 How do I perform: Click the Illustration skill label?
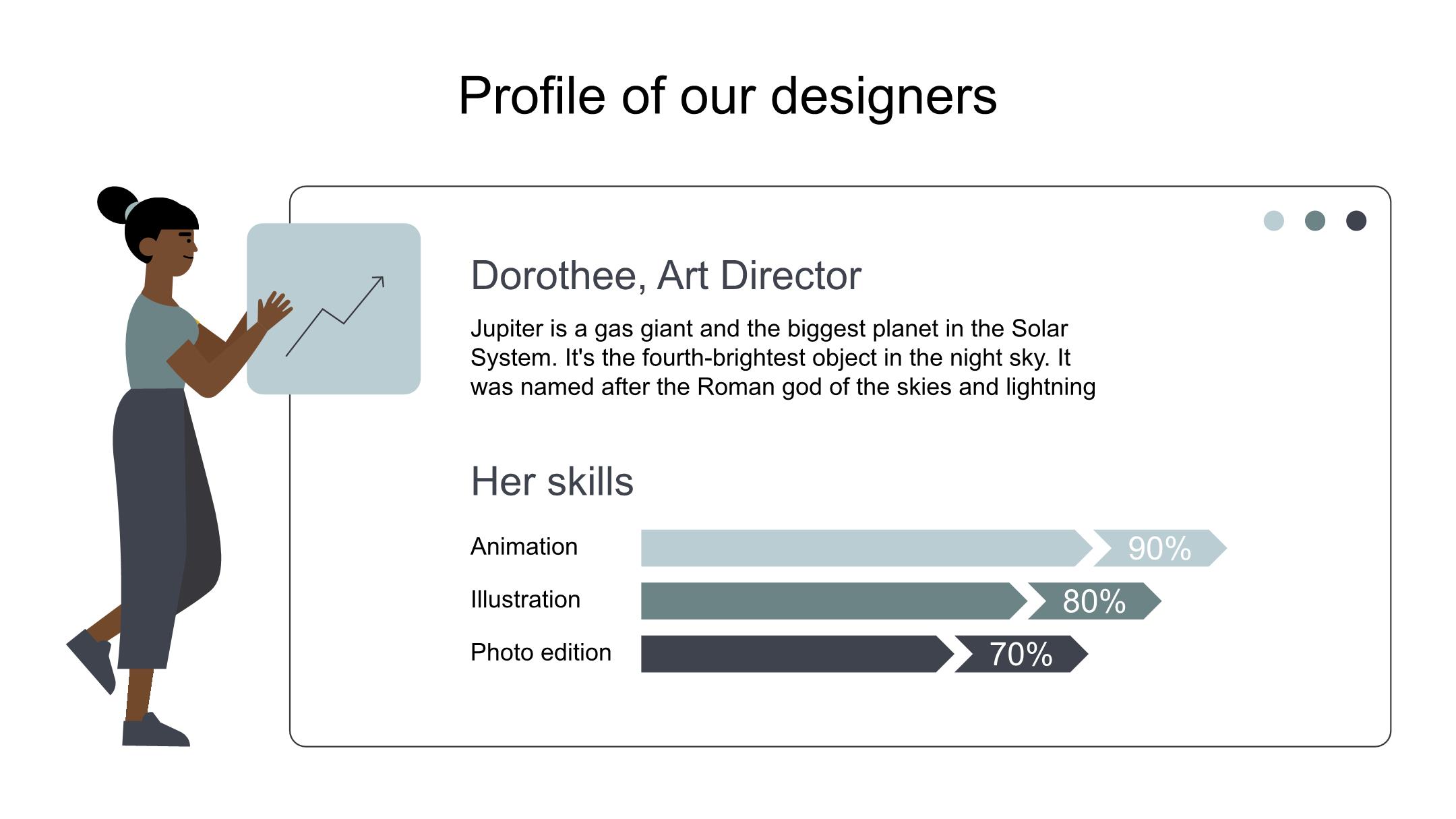point(525,599)
